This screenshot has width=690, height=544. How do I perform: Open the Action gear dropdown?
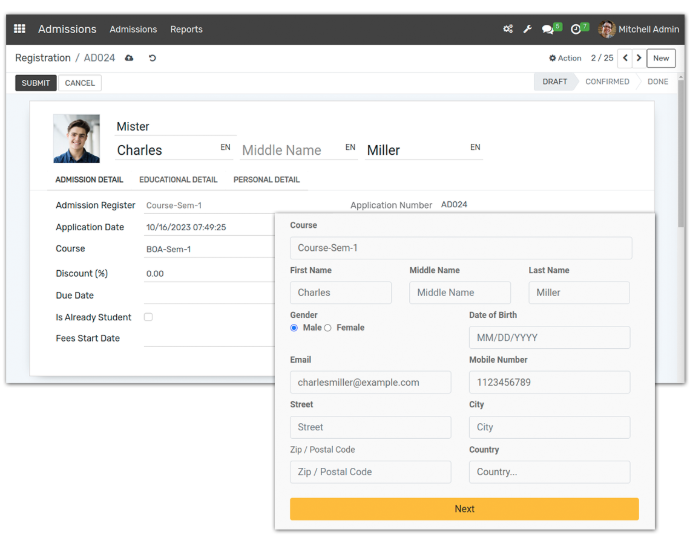tap(565, 58)
